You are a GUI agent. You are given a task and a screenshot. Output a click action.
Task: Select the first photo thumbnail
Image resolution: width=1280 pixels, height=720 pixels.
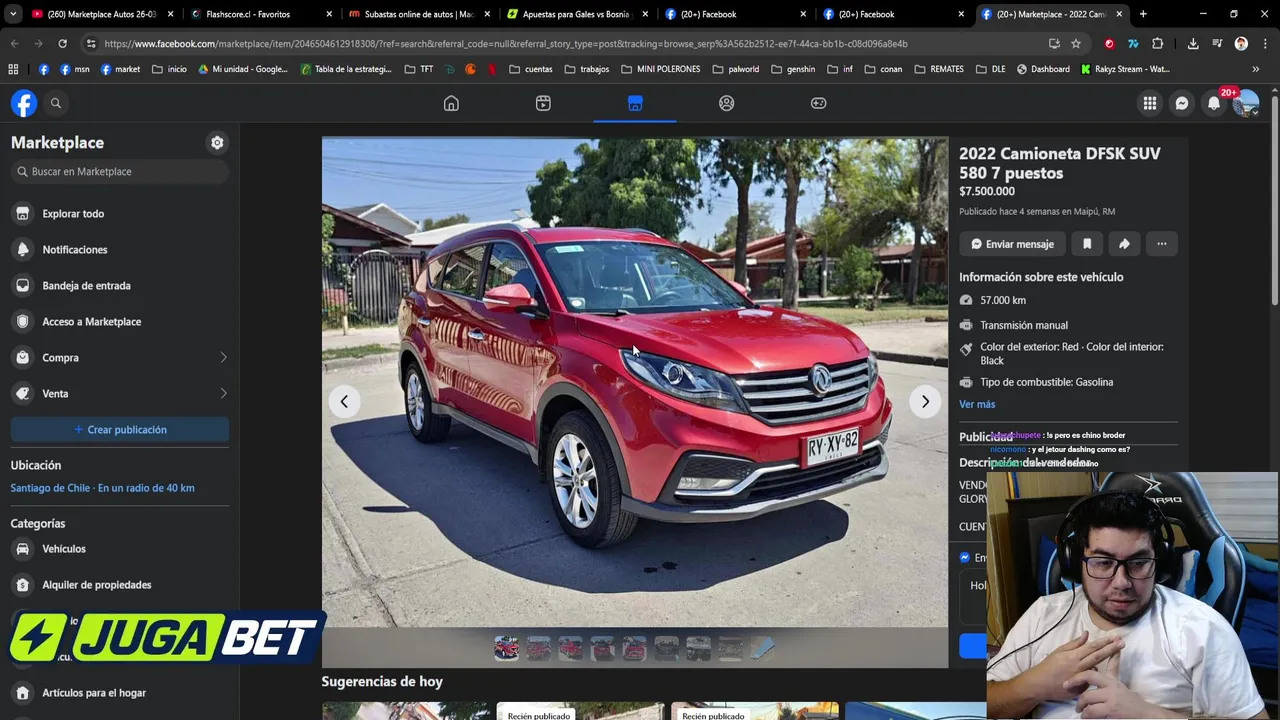click(507, 648)
